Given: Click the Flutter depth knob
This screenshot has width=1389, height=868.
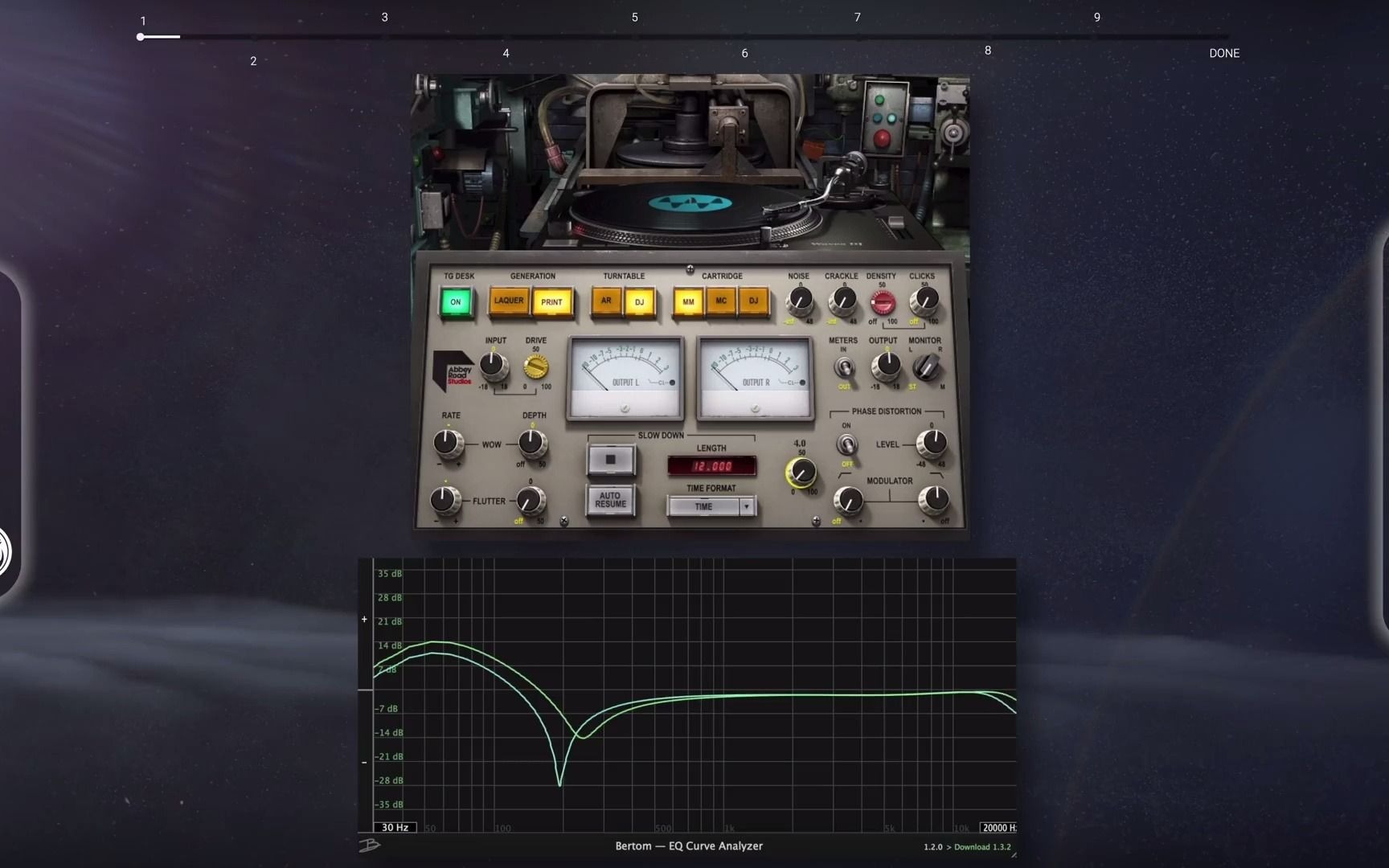Looking at the screenshot, I should (529, 501).
